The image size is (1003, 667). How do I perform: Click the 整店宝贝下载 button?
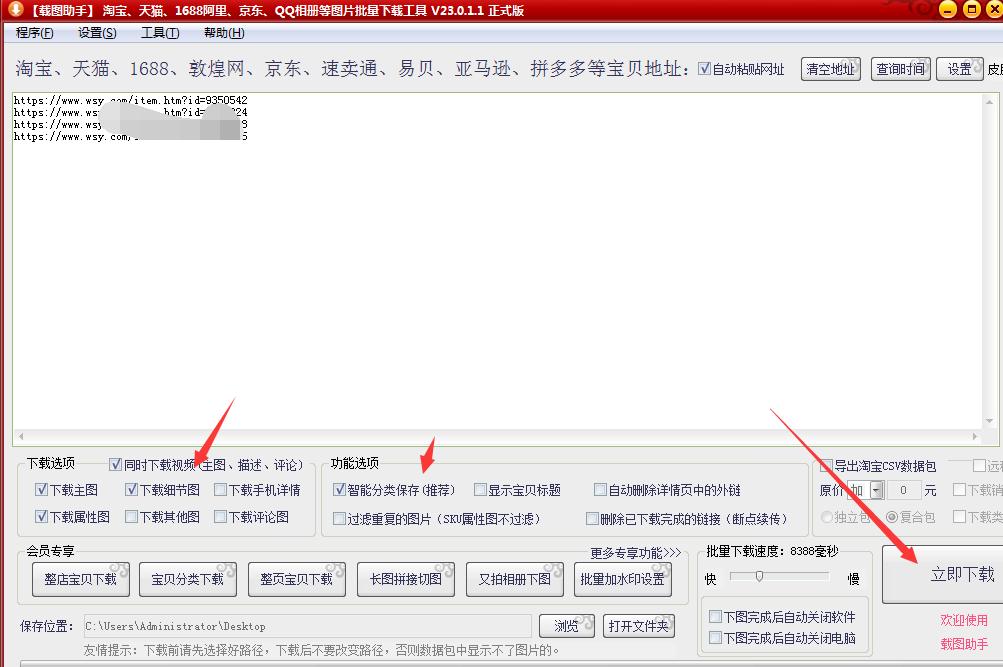point(80,578)
